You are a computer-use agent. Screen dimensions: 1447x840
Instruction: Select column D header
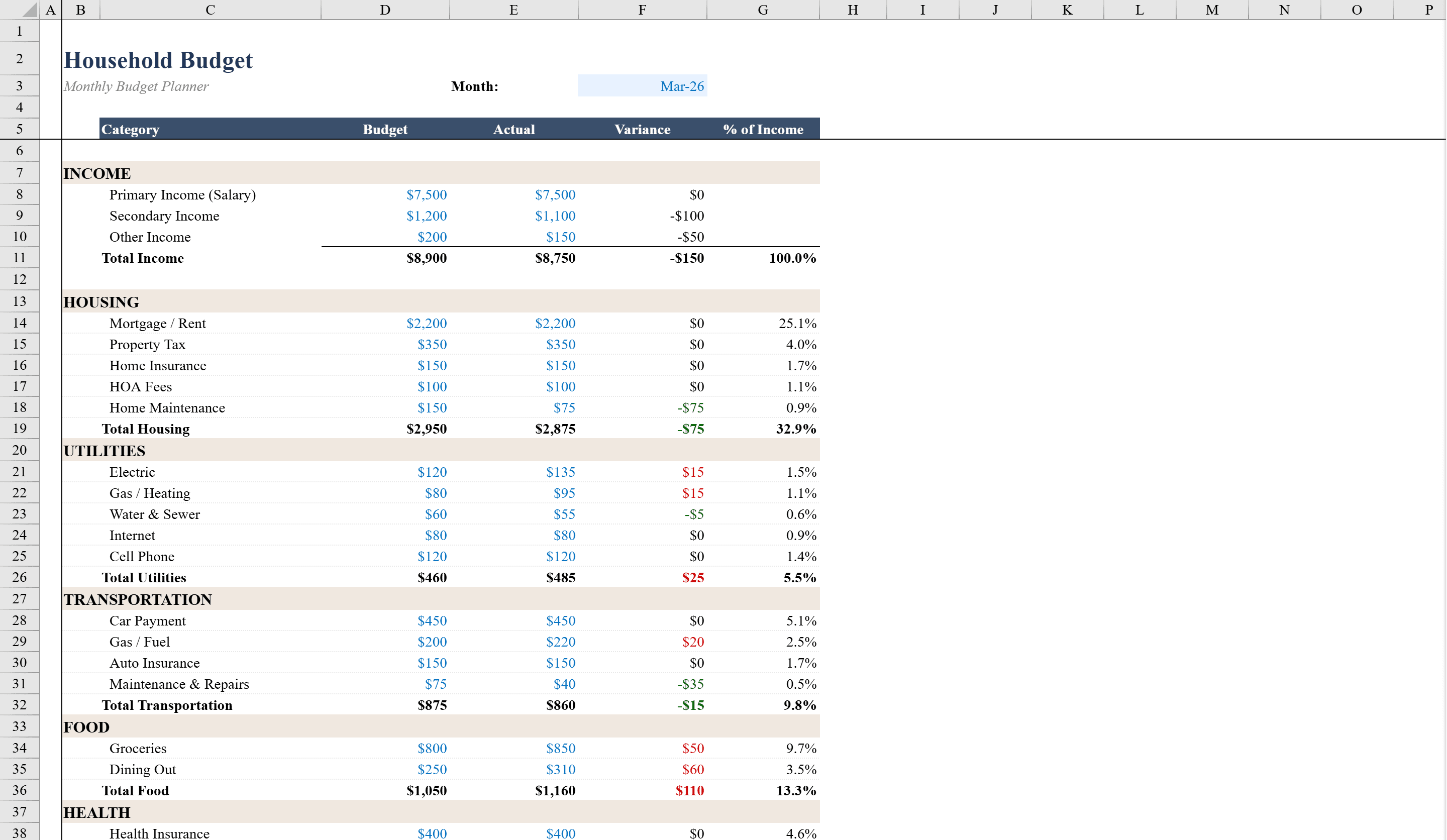coord(385,10)
